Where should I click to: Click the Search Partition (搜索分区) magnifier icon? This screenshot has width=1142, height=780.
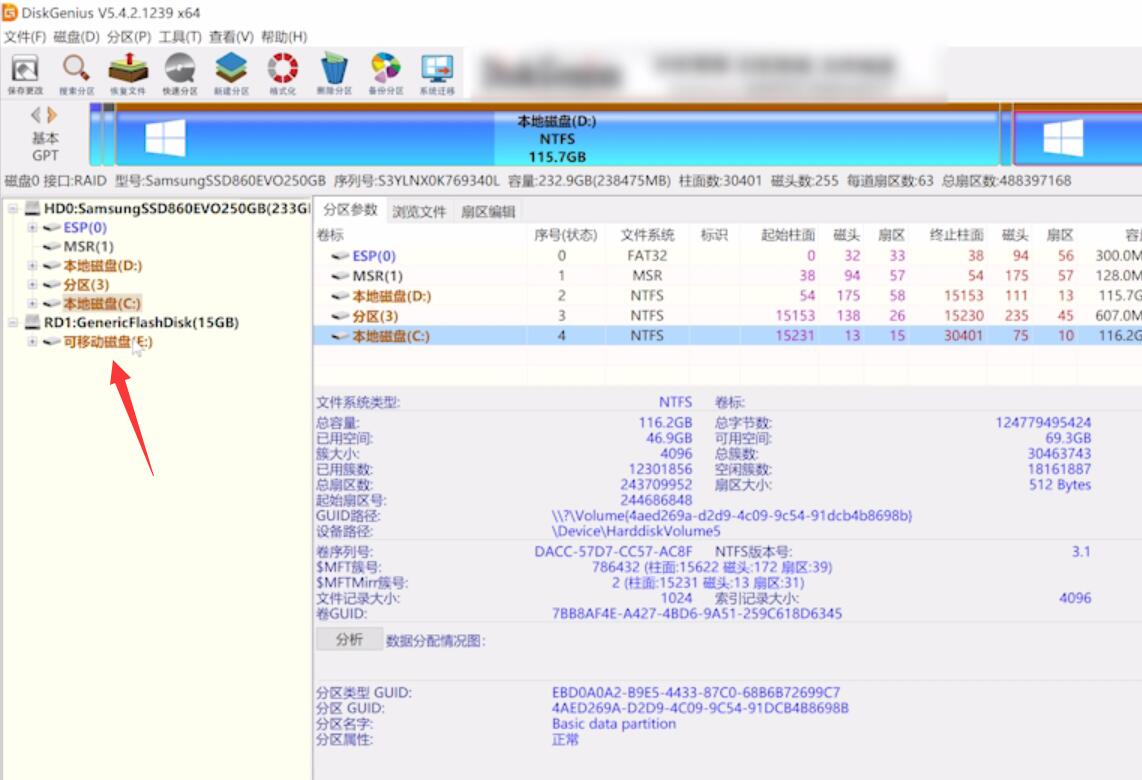tap(76, 74)
